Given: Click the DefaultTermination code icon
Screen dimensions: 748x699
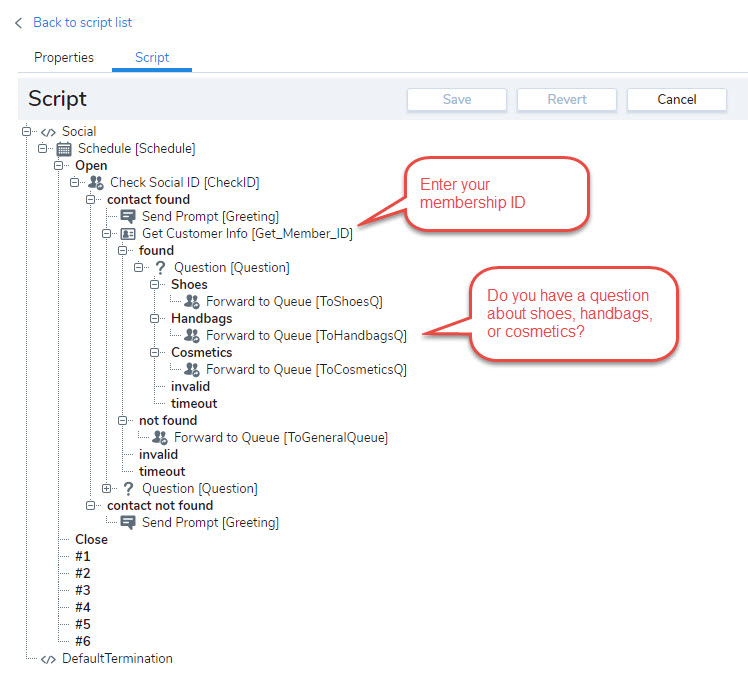Looking at the screenshot, I should click(48, 659).
